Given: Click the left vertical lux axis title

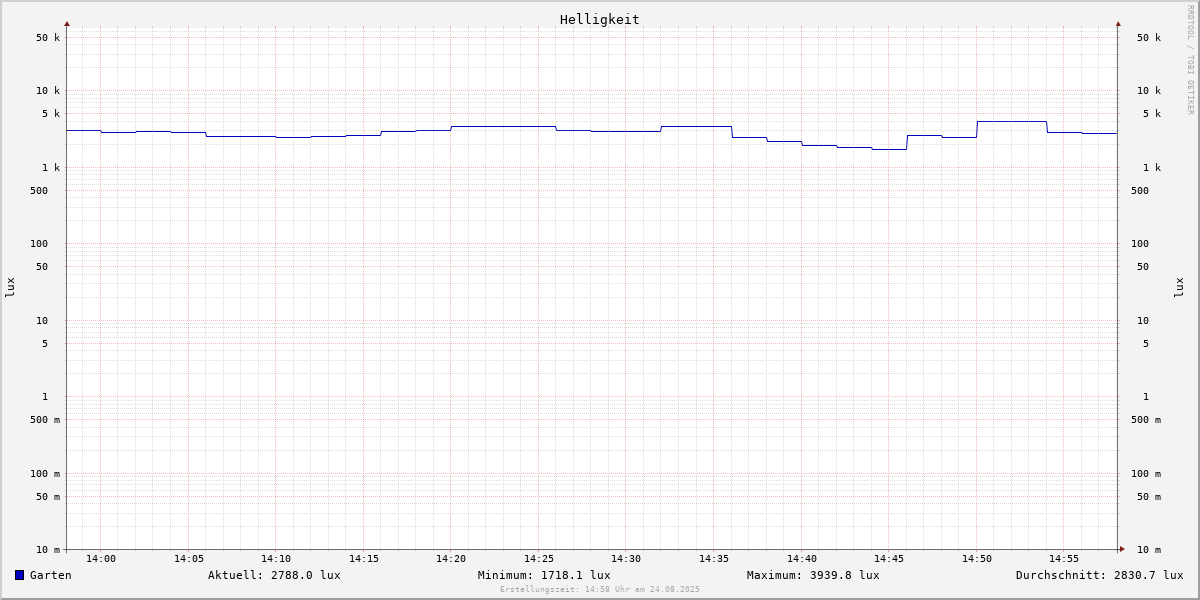Looking at the screenshot, I should click(x=10, y=288).
